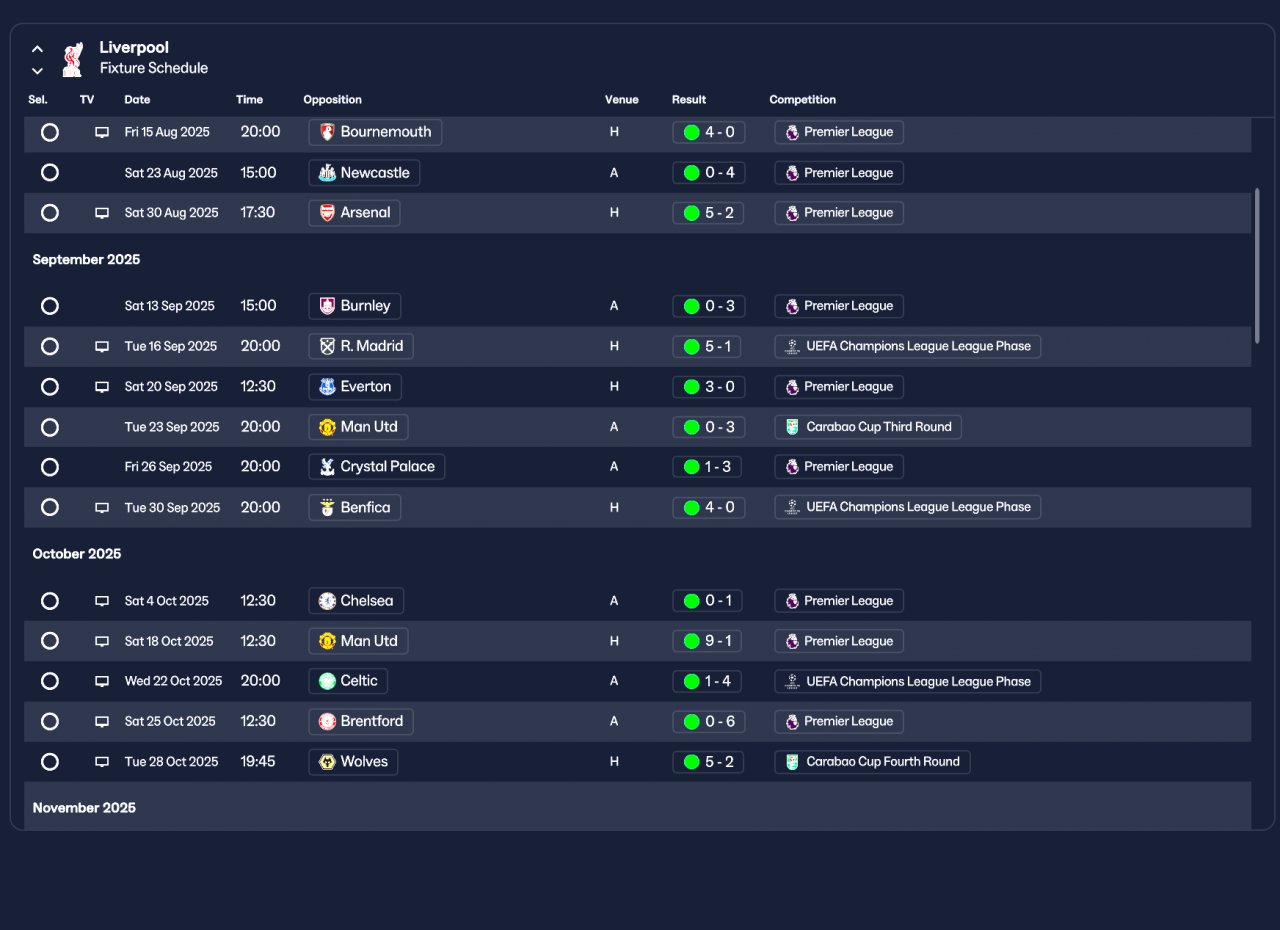
Task: Click the October 2025 month heading
Action: (77, 554)
